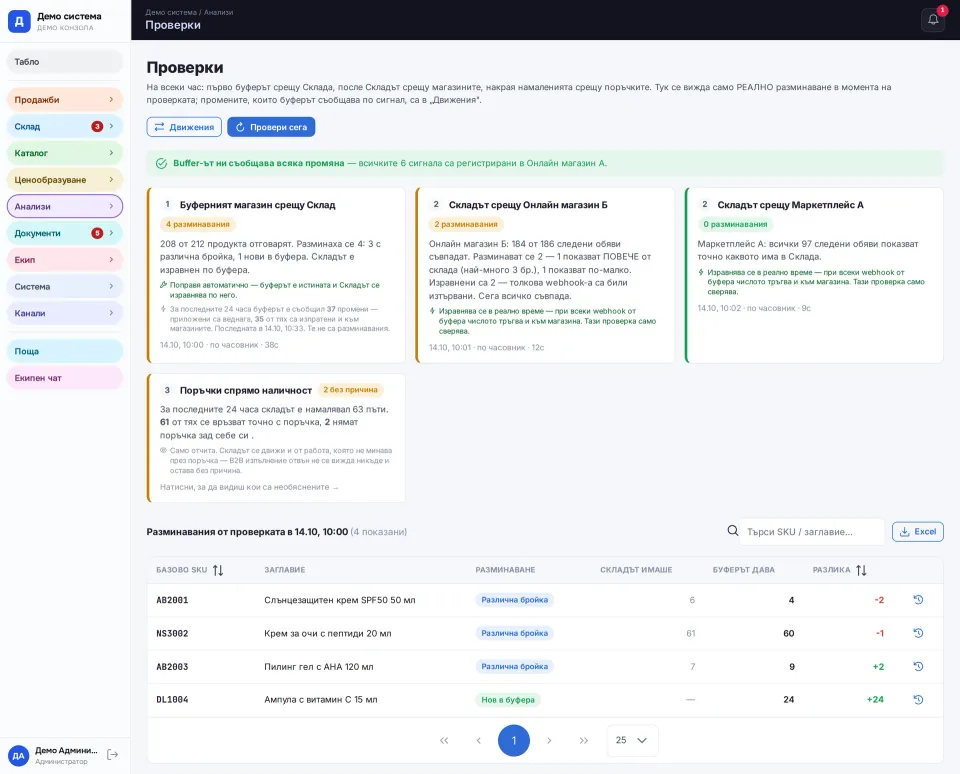This screenshot has height=774, width=960.
Task: Expand the Продажби menu chevron
Action: pos(111,99)
